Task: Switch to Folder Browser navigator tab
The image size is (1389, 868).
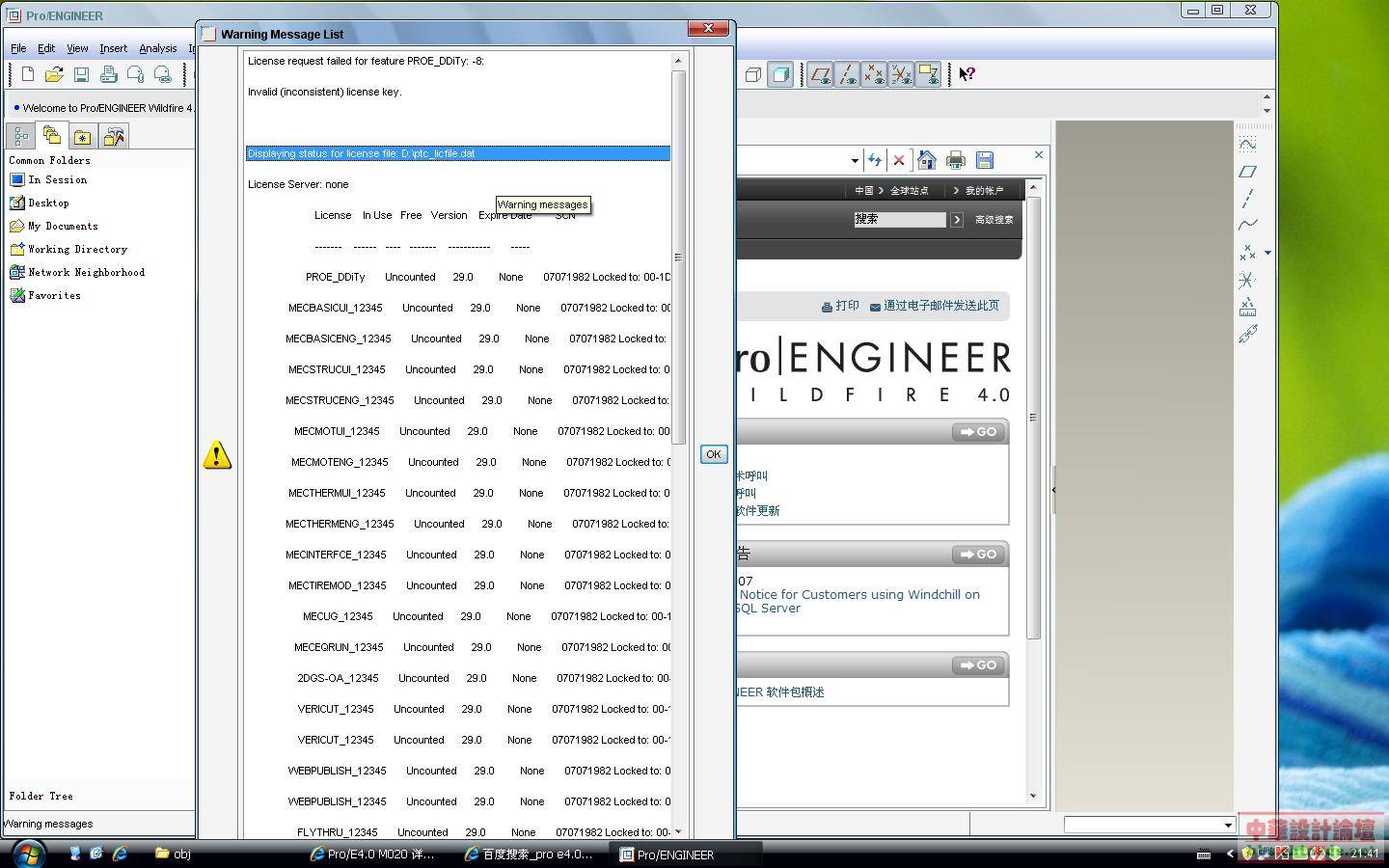Action: point(52,136)
